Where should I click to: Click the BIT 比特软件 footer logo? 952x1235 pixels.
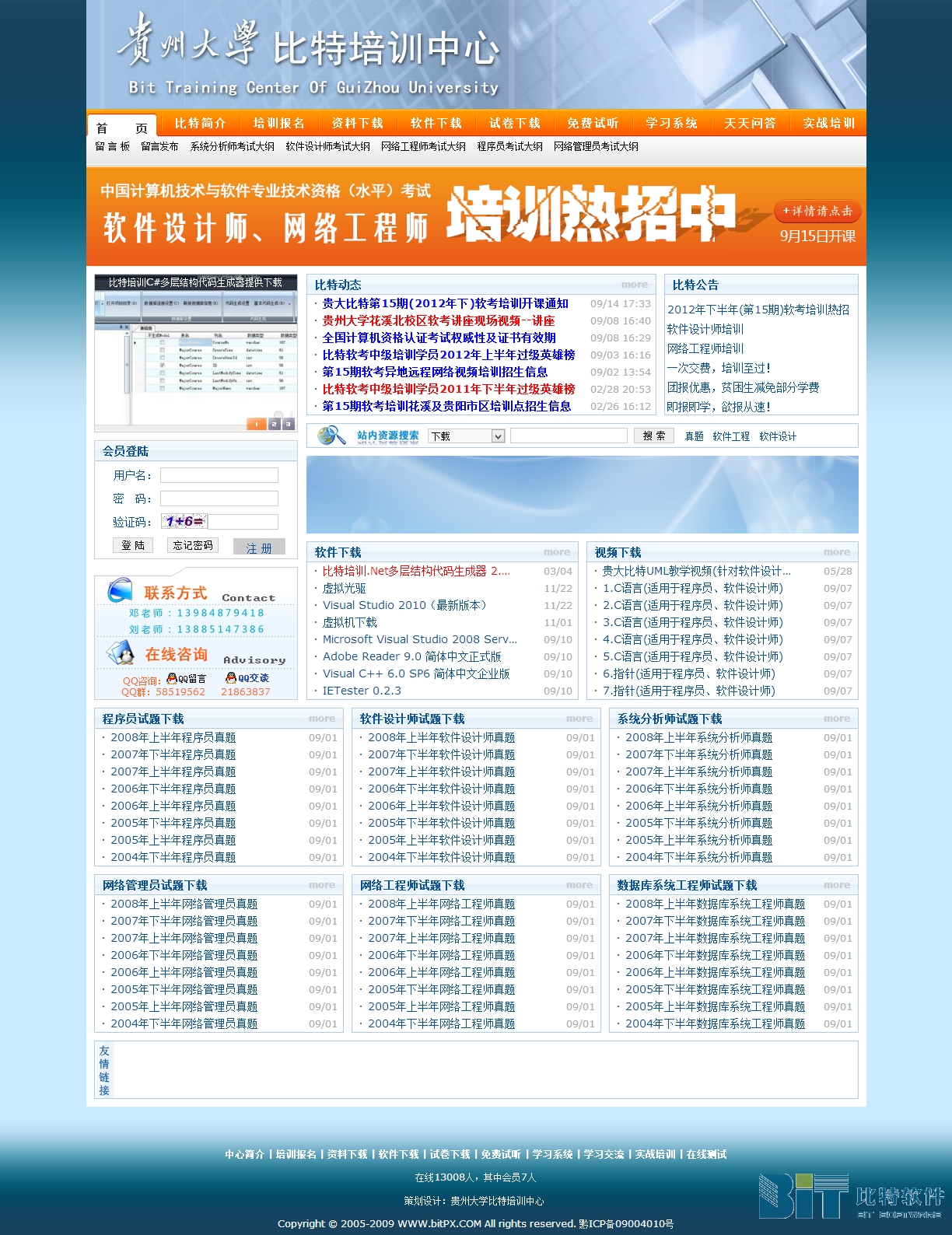pyautogui.click(x=850, y=1195)
